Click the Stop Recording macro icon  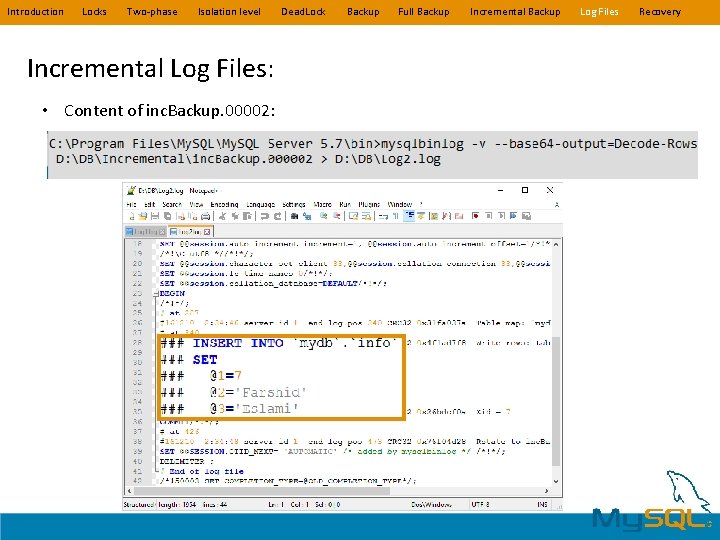click(x=489, y=216)
